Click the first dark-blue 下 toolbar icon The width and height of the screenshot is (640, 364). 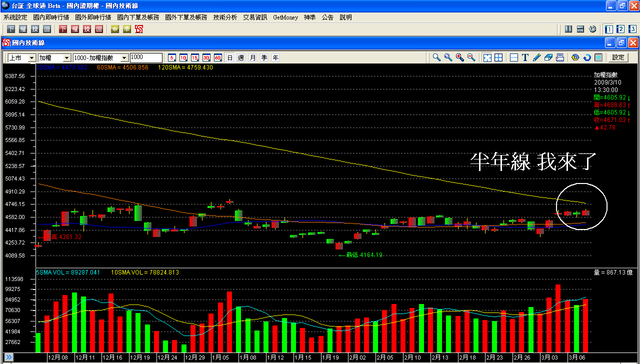[11, 29]
